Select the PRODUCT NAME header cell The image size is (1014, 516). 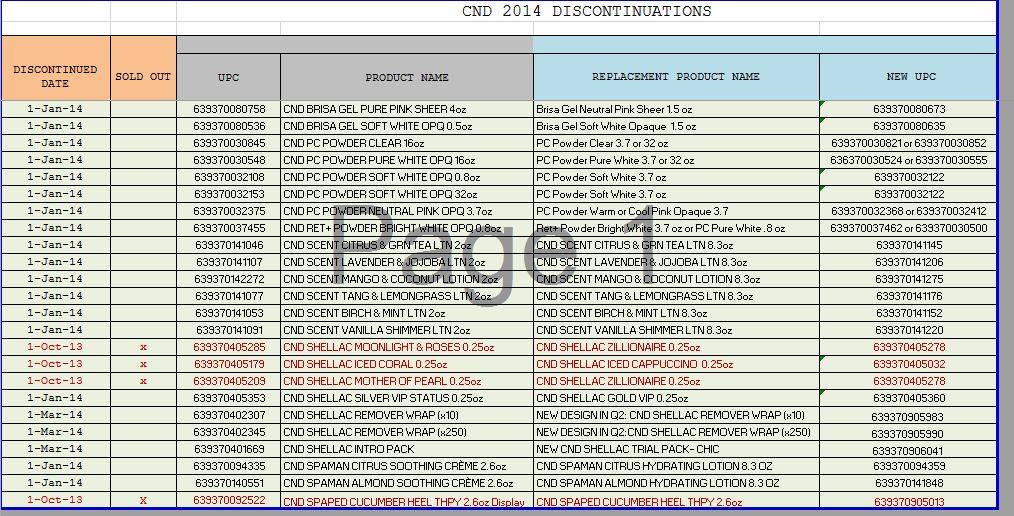(x=406, y=77)
